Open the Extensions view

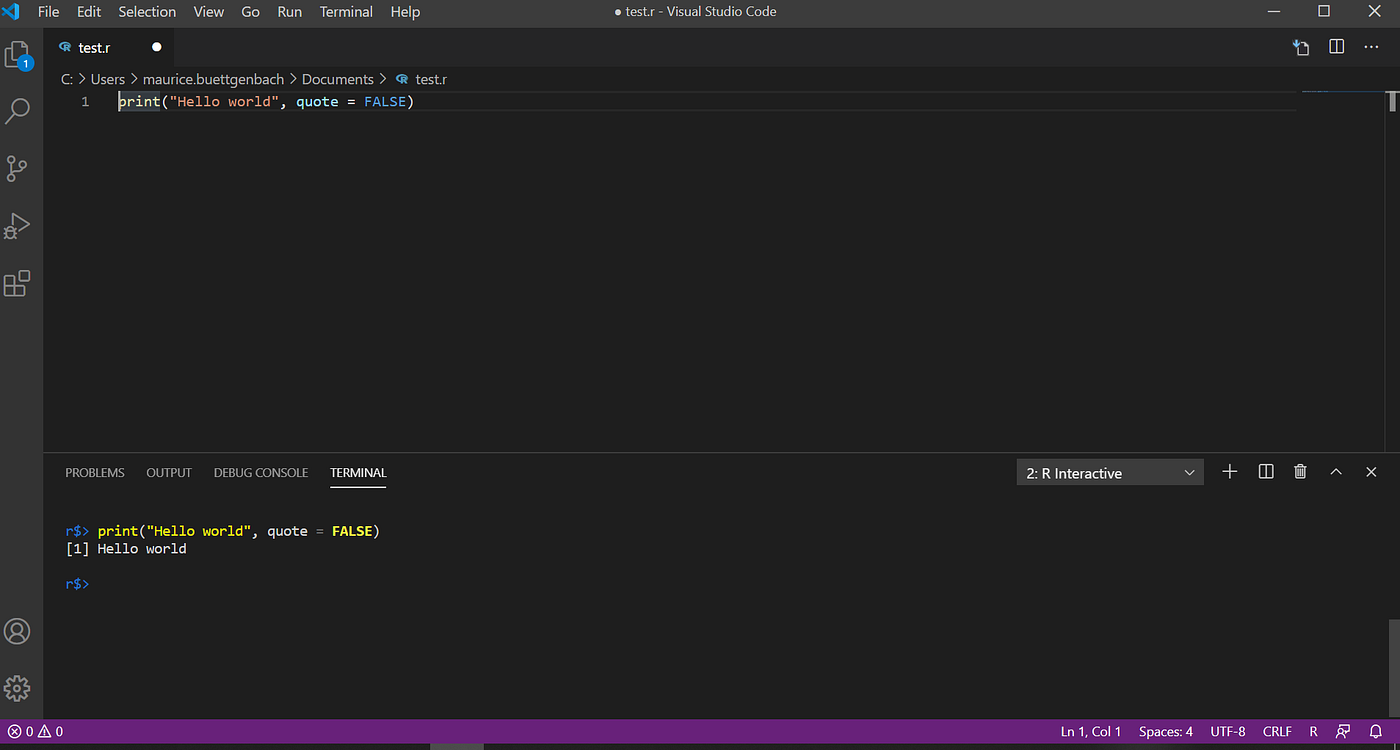(x=18, y=283)
